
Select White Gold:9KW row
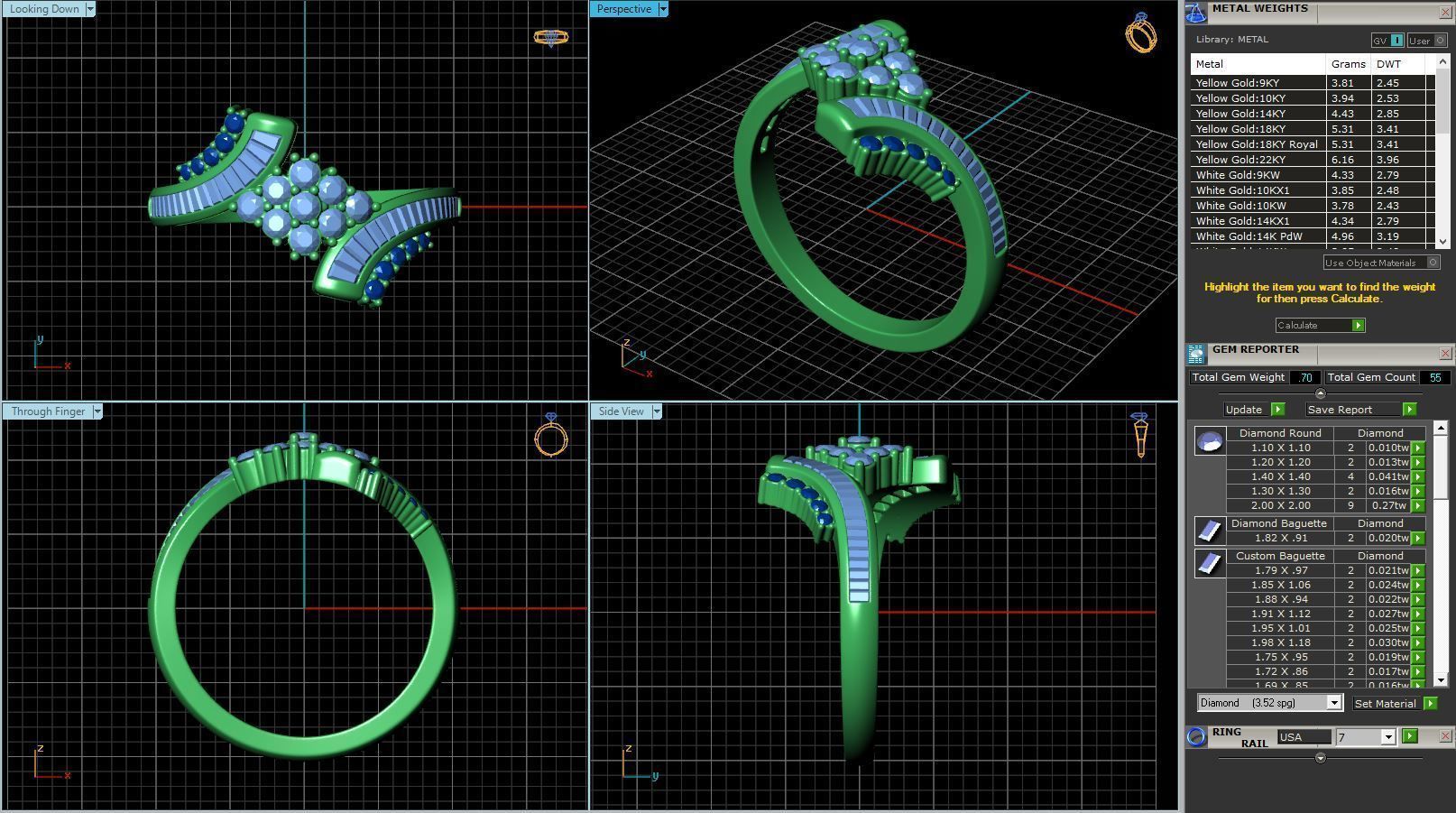click(1313, 175)
